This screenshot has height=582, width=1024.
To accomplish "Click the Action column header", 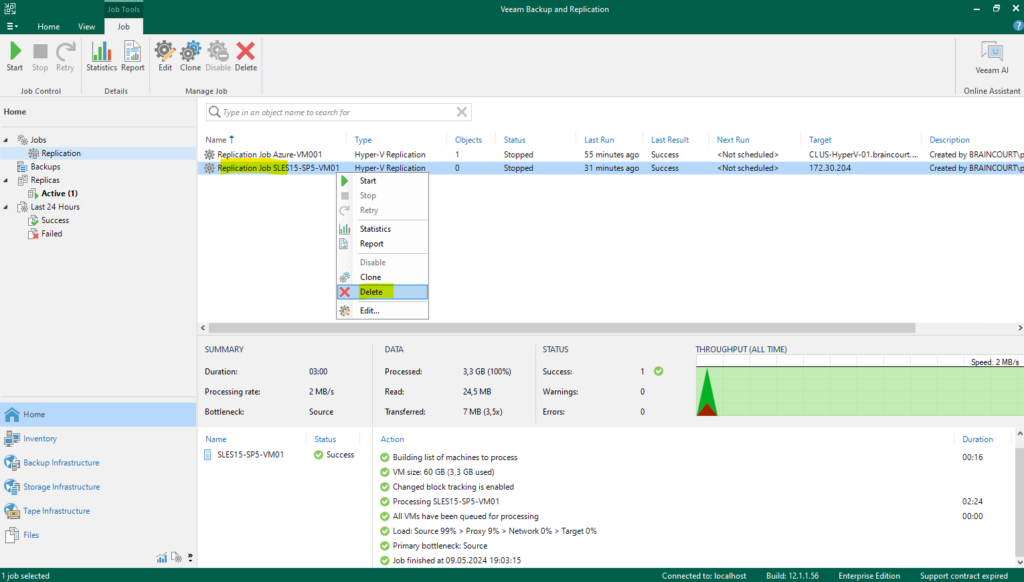I will pyautogui.click(x=392, y=440).
